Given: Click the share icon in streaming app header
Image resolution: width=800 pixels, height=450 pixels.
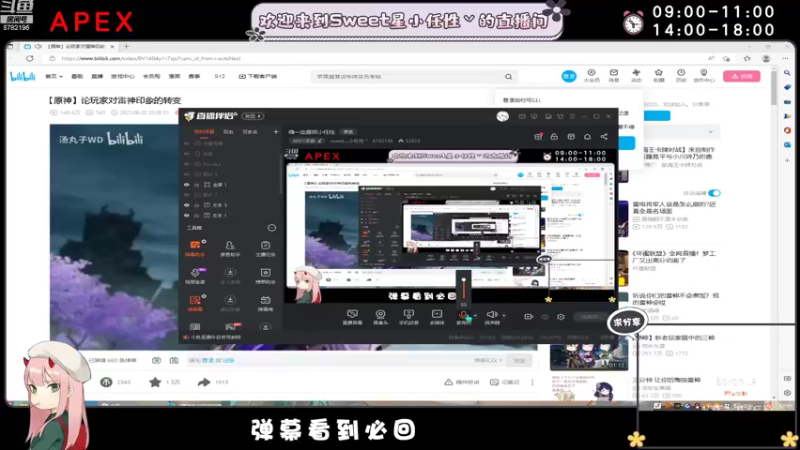Looking at the screenshot, I should (604, 137).
